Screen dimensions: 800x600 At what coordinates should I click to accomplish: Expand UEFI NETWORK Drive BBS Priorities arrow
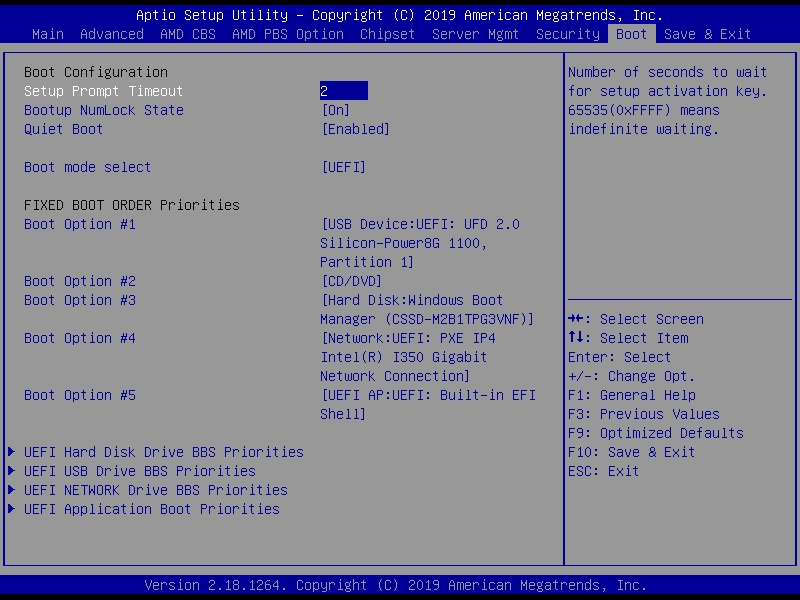click(x=11, y=490)
